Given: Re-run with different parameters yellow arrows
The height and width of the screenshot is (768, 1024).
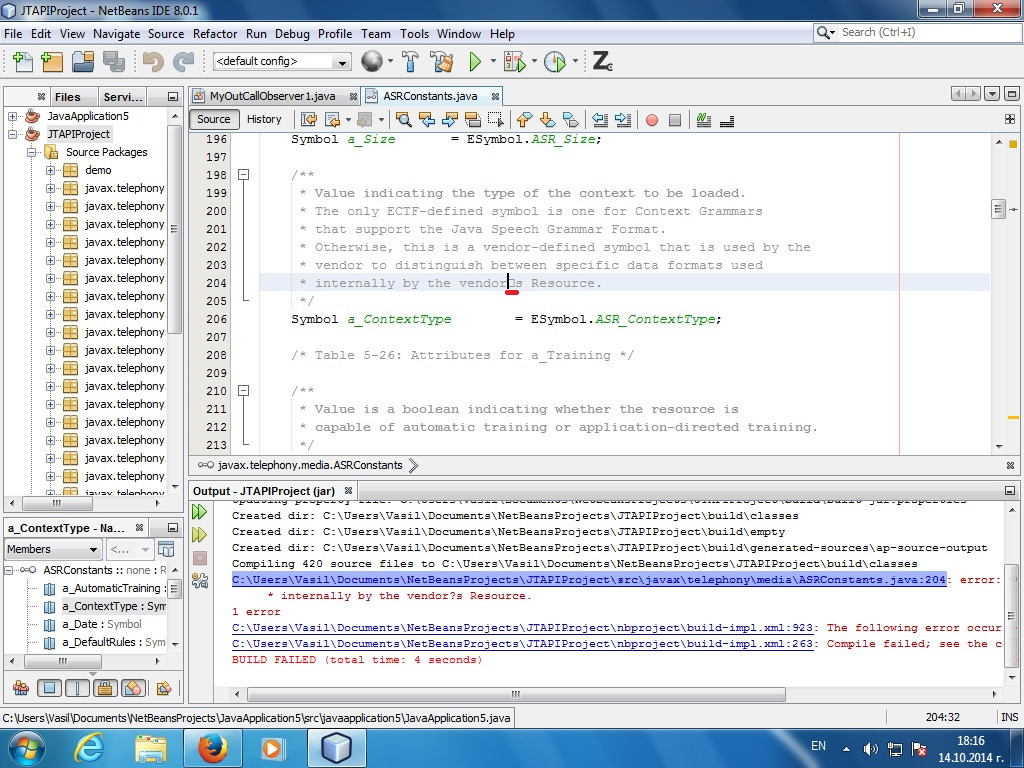Looking at the screenshot, I should tap(200, 535).
